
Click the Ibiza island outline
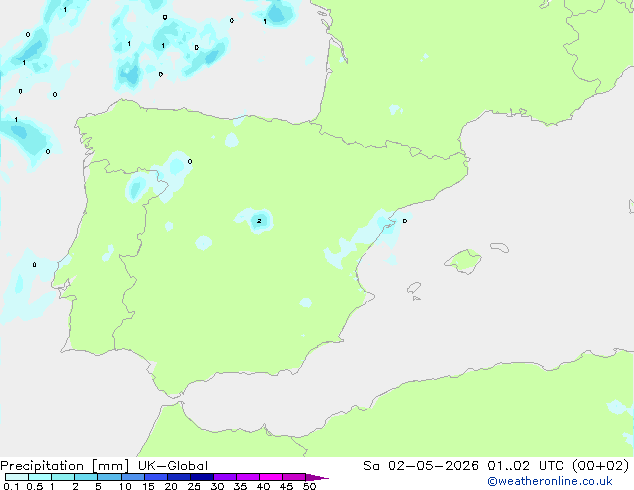pos(414,288)
